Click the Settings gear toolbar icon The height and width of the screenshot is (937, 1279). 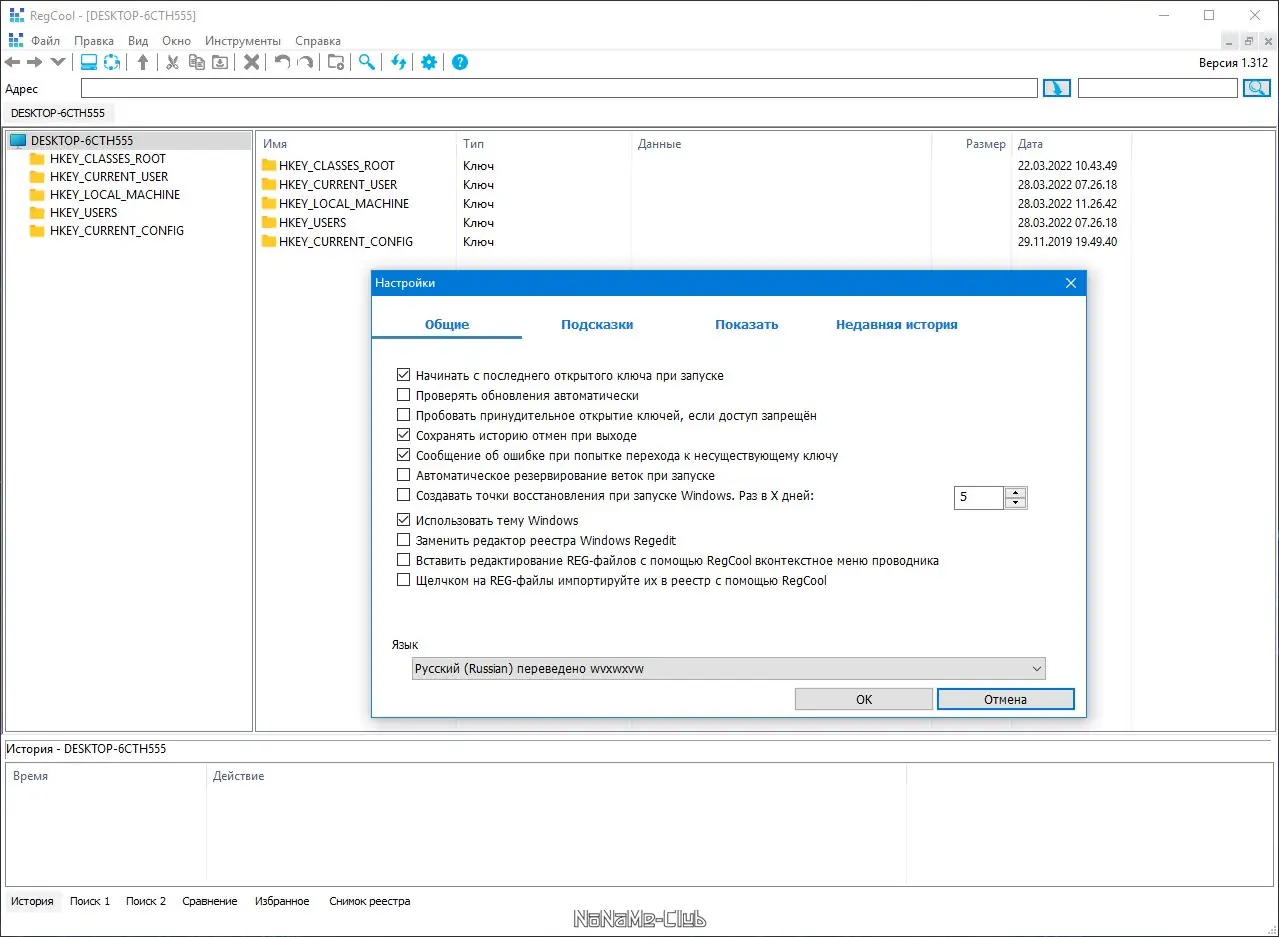pyautogui.click(x=429, y=62)
